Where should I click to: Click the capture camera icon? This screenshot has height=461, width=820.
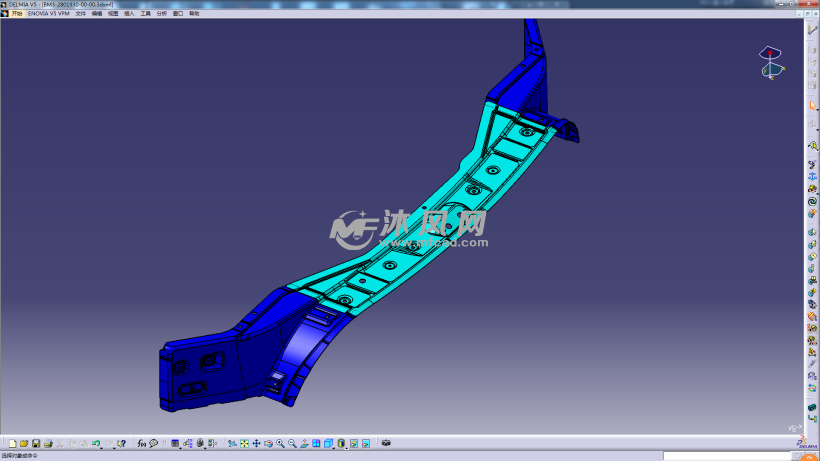pos(386,443)
